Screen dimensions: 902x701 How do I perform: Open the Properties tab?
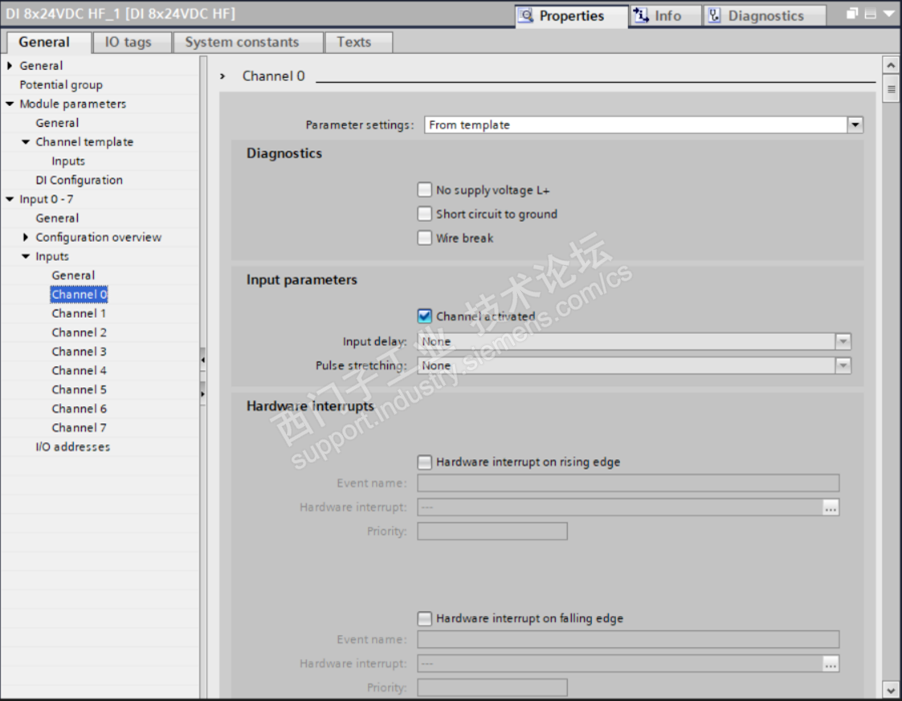pos(570,16)
